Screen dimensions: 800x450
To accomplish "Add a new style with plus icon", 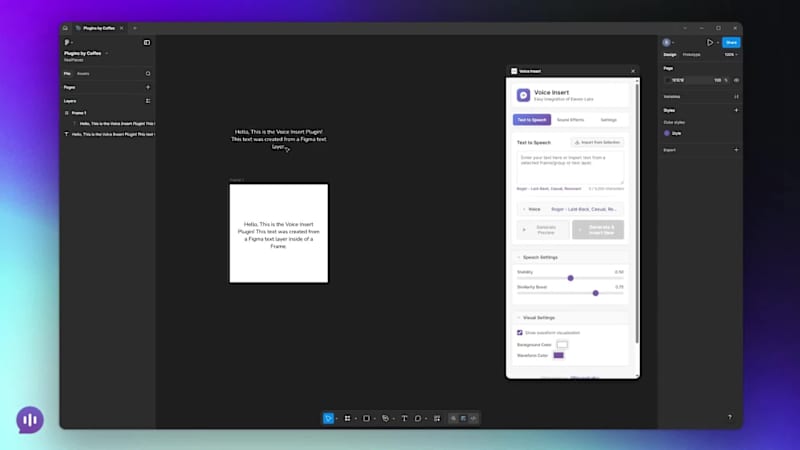I will [x=736, y=110].
